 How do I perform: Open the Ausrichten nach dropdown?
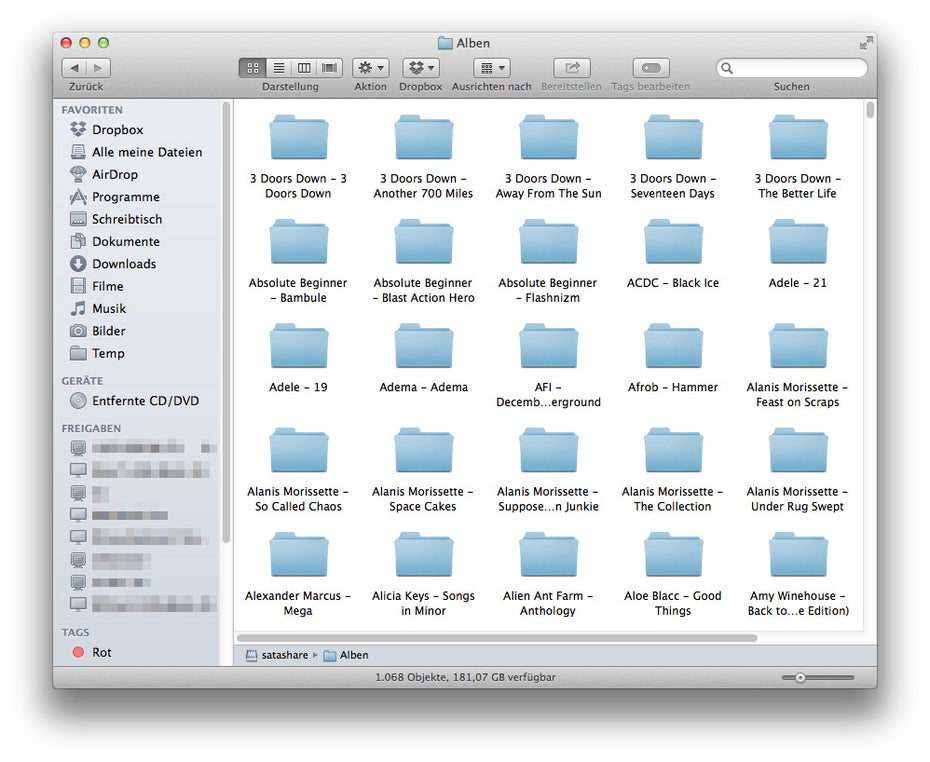click(x=492, y=68)
